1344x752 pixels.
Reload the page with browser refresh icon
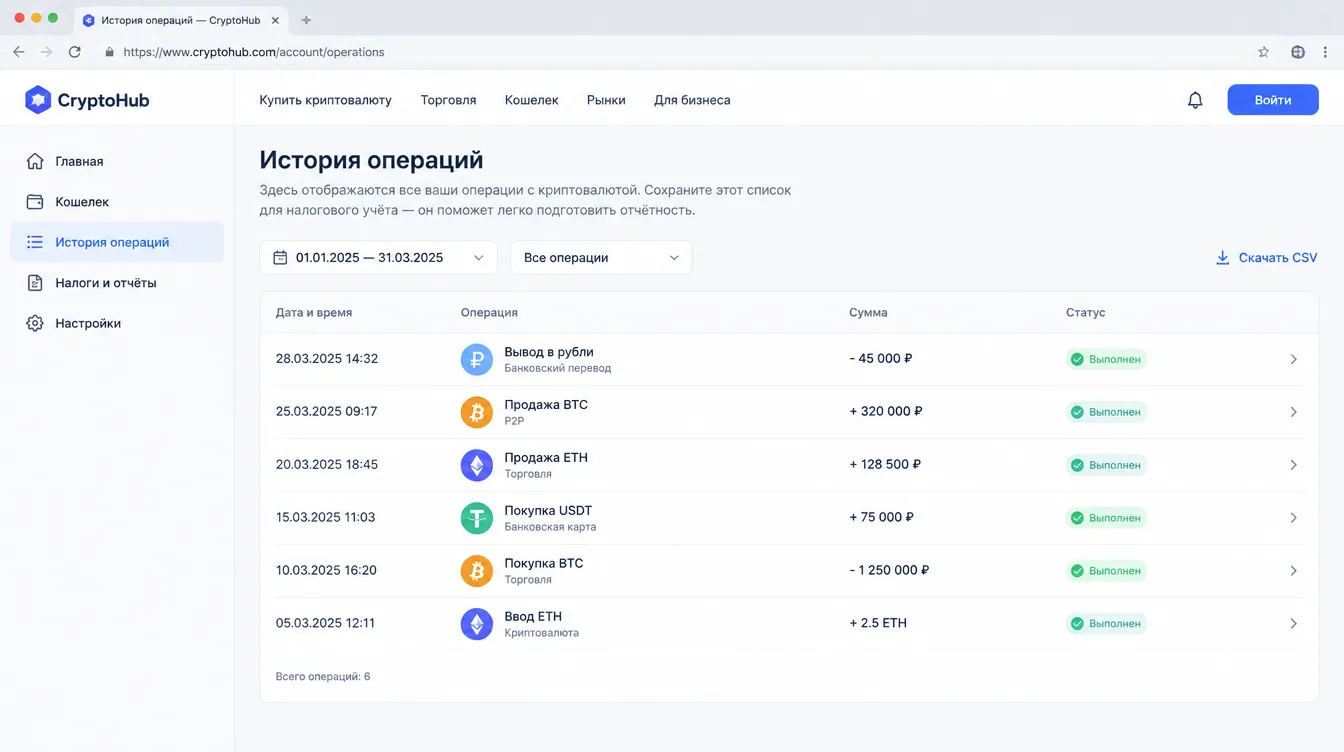(x=75, y=52)
